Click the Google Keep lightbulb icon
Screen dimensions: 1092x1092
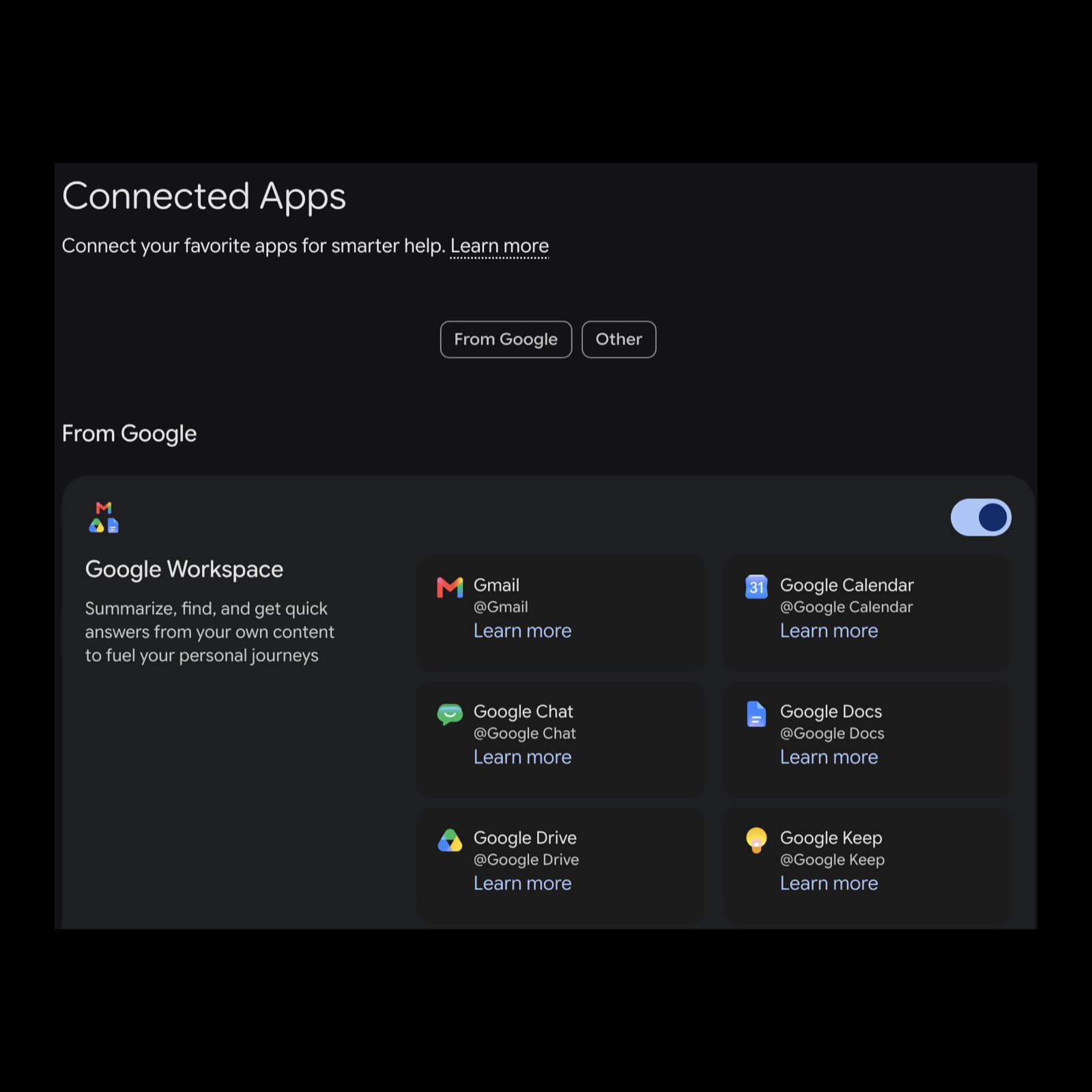tap(756, 840)
